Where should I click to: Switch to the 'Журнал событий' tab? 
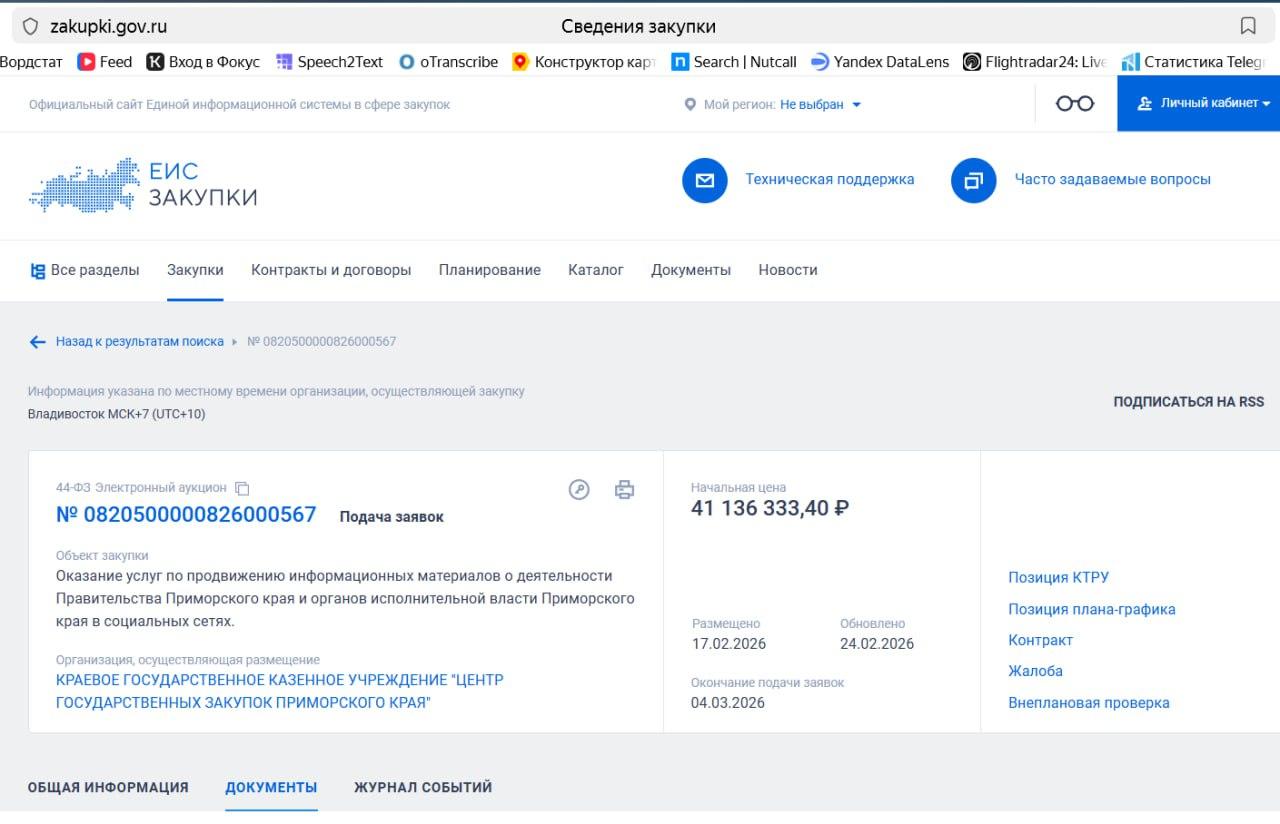(423, 787)
